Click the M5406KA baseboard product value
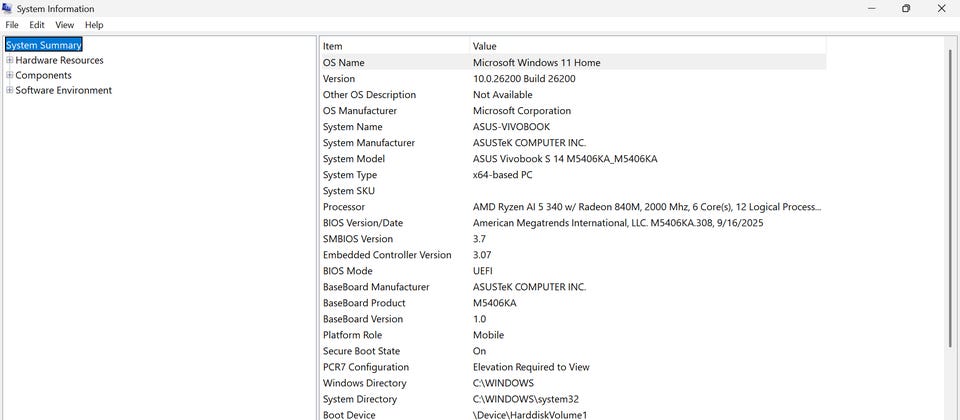 tap(495, 303)
